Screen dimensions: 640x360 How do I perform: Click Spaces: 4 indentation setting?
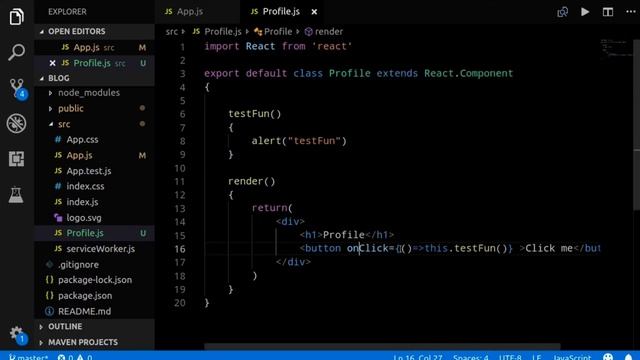coord(471,357)
